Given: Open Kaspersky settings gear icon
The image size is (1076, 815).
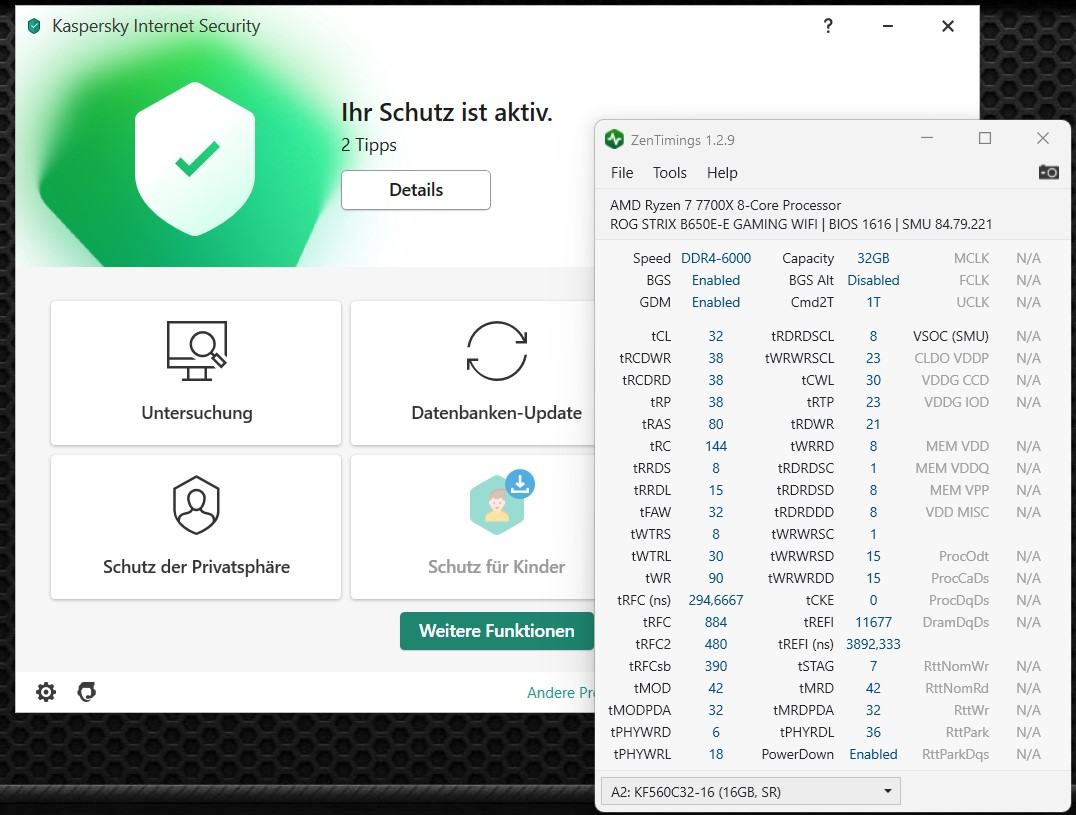Looking at the screenshot, I should tap(46, 692).
